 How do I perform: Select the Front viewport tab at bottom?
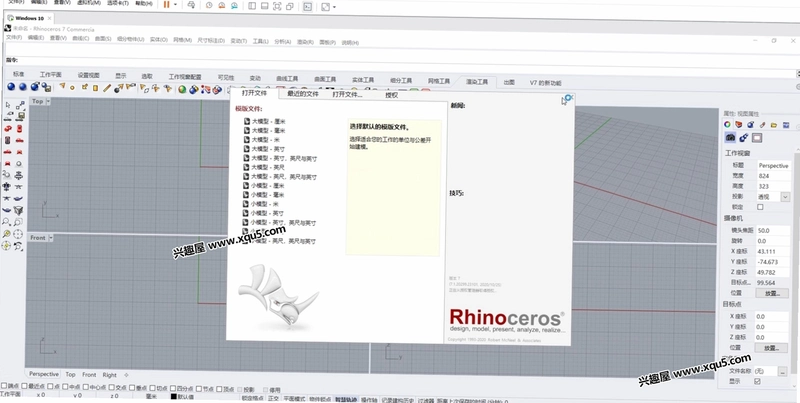[89, 374]
